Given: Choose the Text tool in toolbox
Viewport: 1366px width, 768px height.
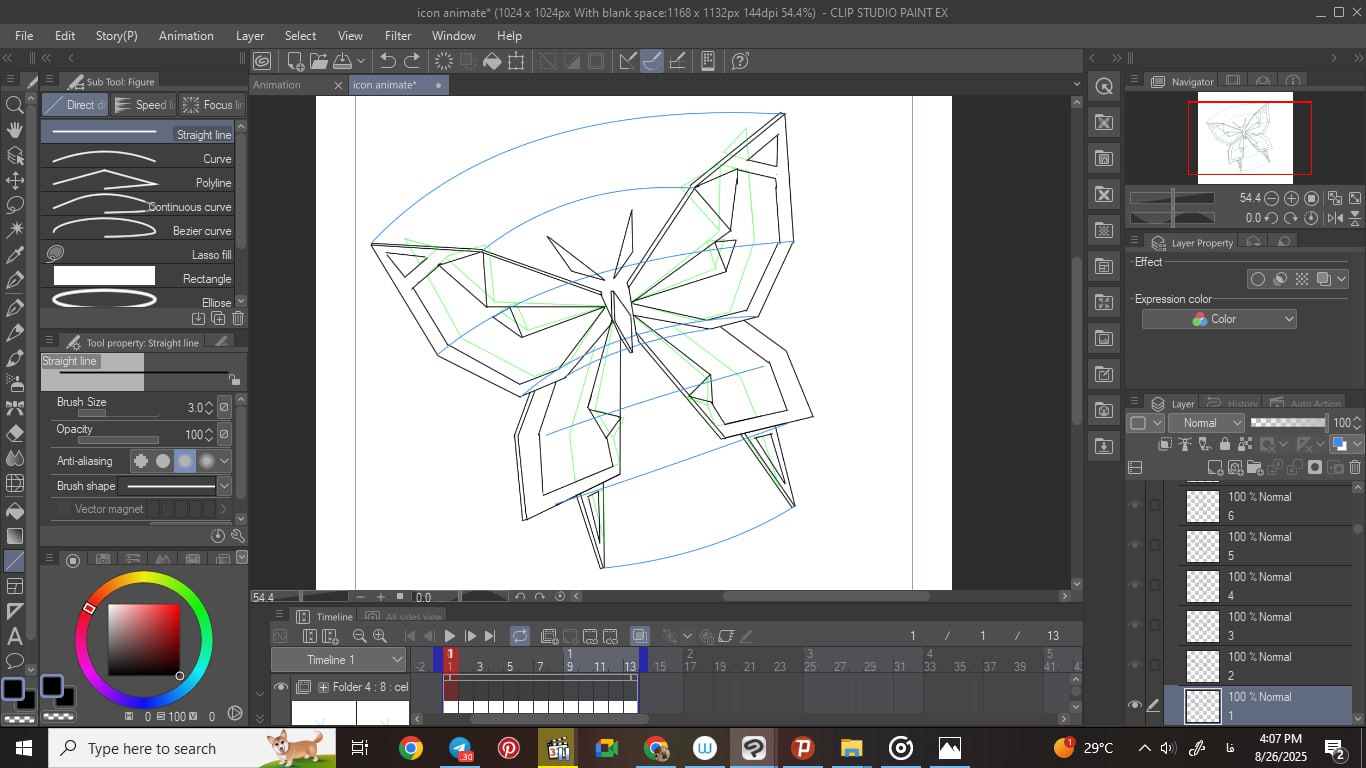Looking at the screenshot, I should point(15,636).
